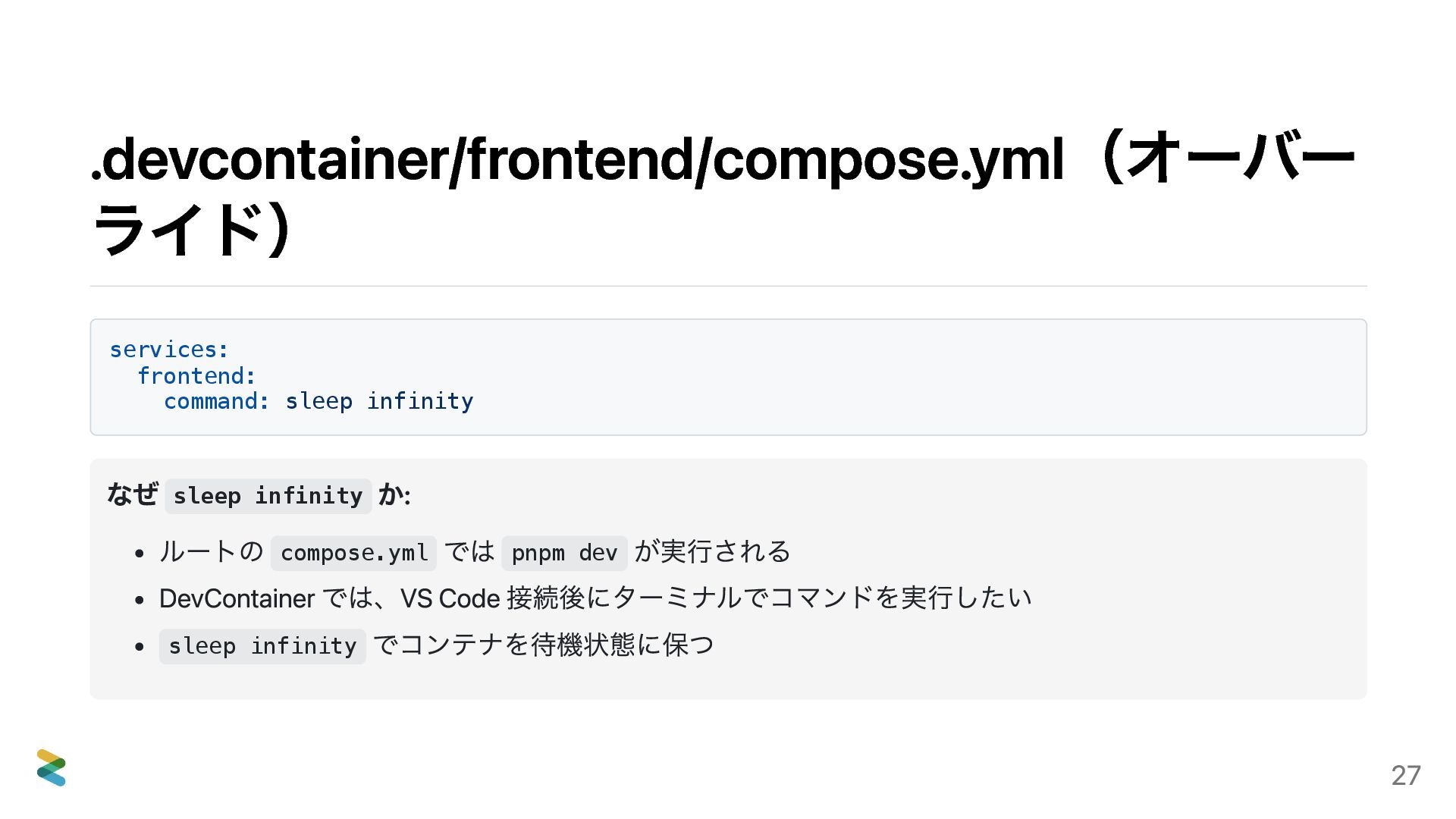Select the 'frontend:' key in the YAML
Screen dimensions: 1456x819
[196, 375]
